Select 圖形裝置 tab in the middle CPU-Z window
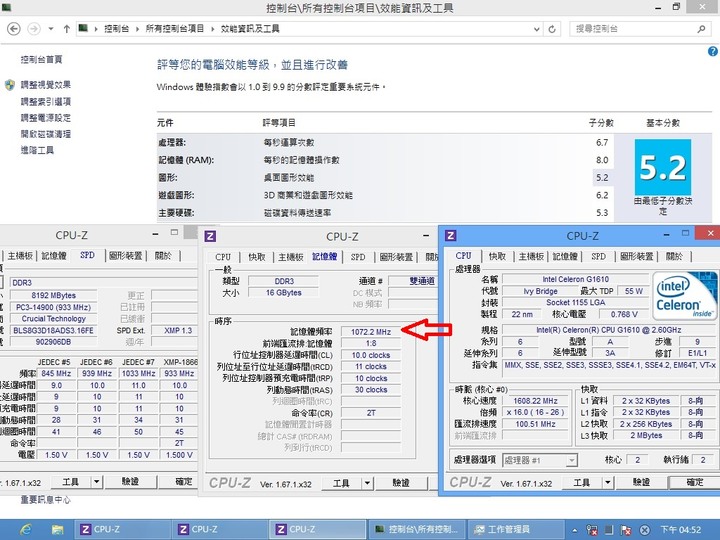 pyautogui.click(x=396, y=257)
